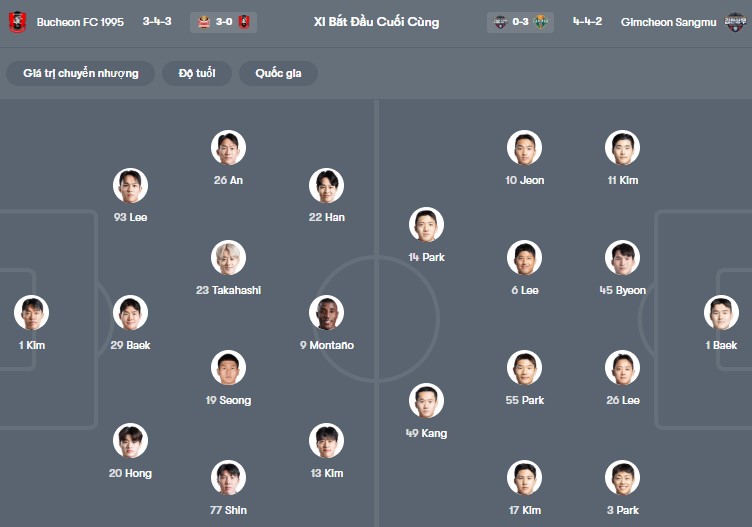
Task: Select player 14 Park's avatar
Action: point(426,224)
